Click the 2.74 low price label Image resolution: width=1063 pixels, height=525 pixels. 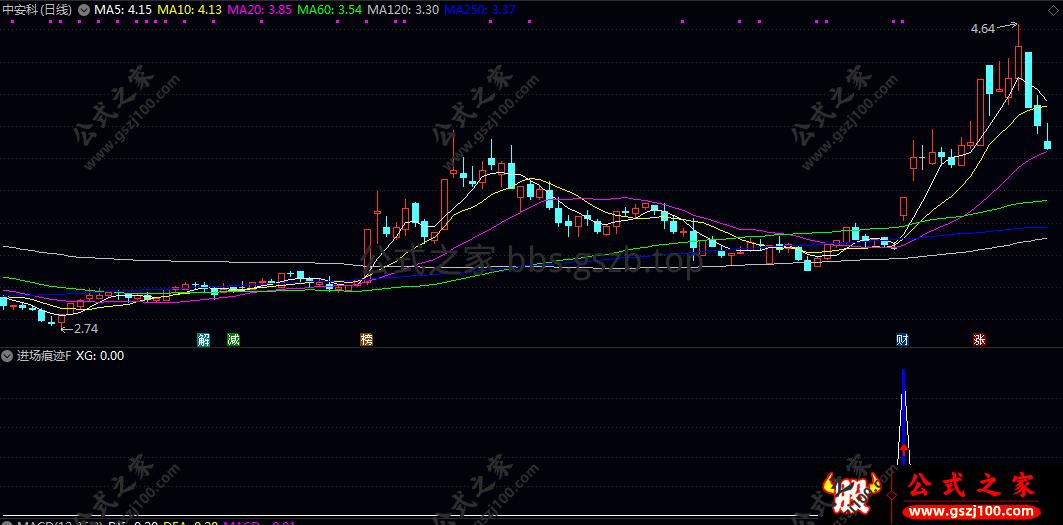coord(85,328)
